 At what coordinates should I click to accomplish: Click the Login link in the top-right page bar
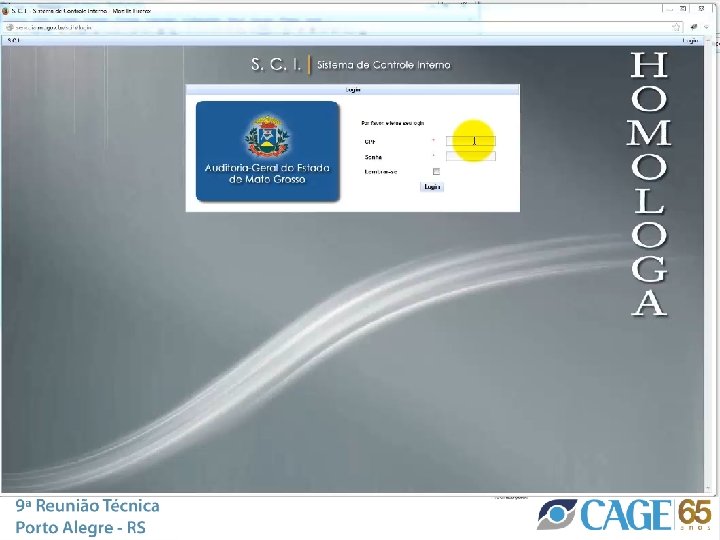click(x=690, y=40)
